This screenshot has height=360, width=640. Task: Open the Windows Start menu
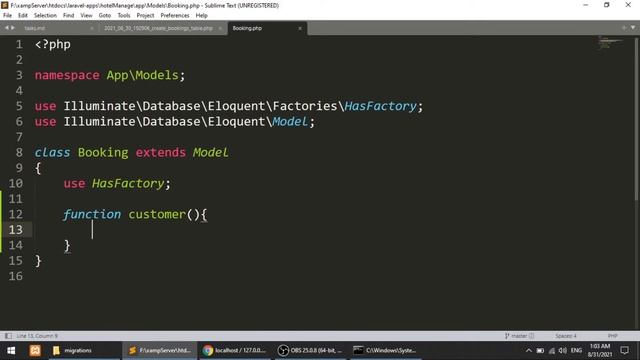[x=11, y=350]
